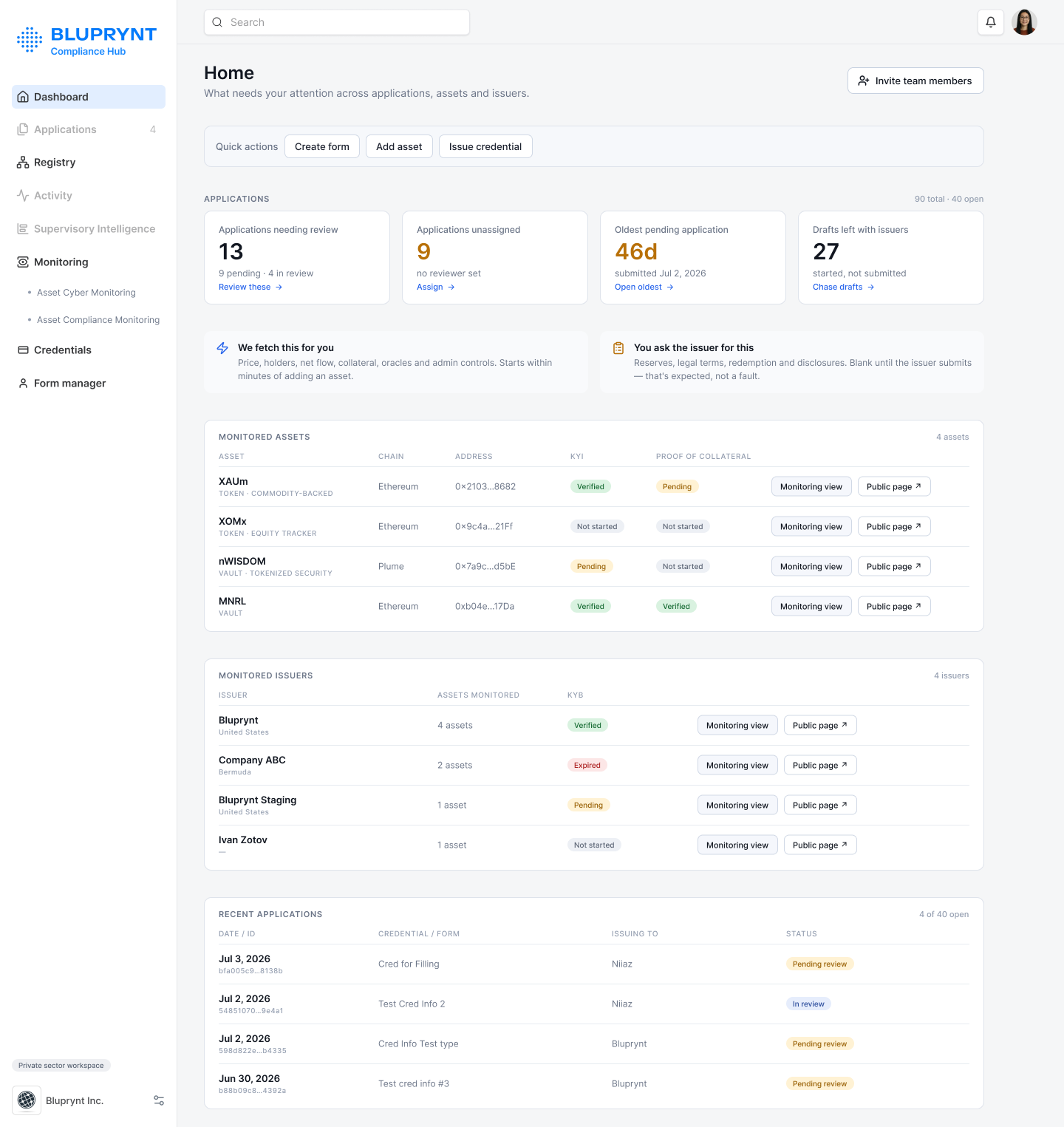Click the Dashboard home icon
The image size is (1064, 1127).
23,97
